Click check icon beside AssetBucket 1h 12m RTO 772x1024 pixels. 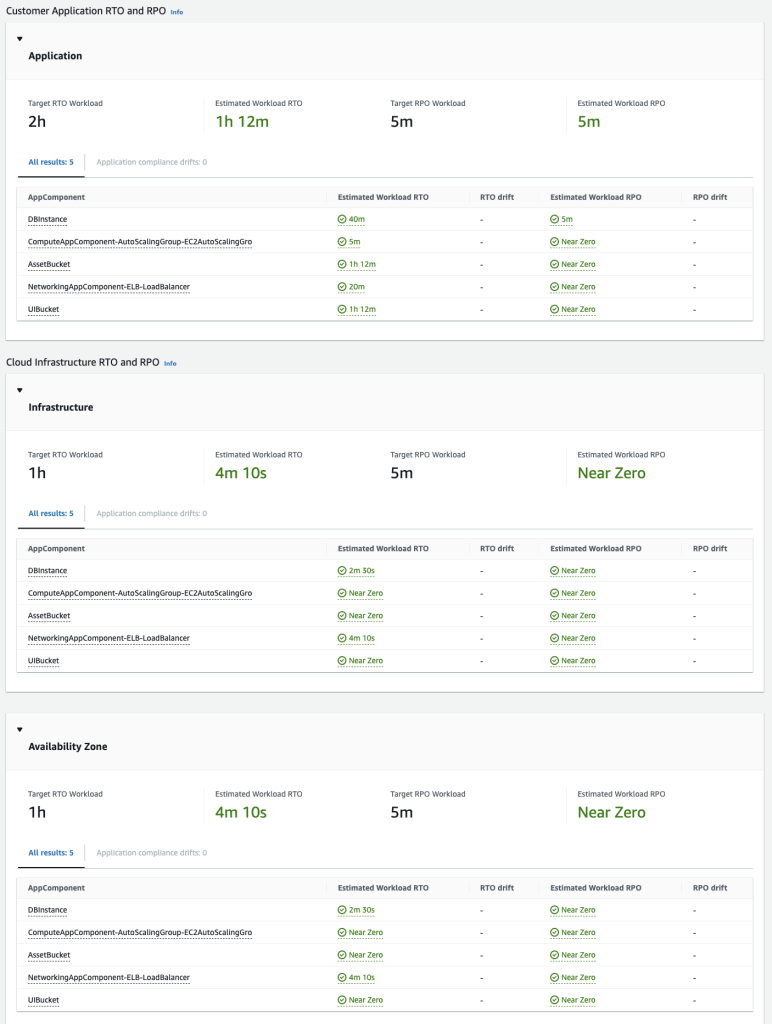tap(342, 264)
